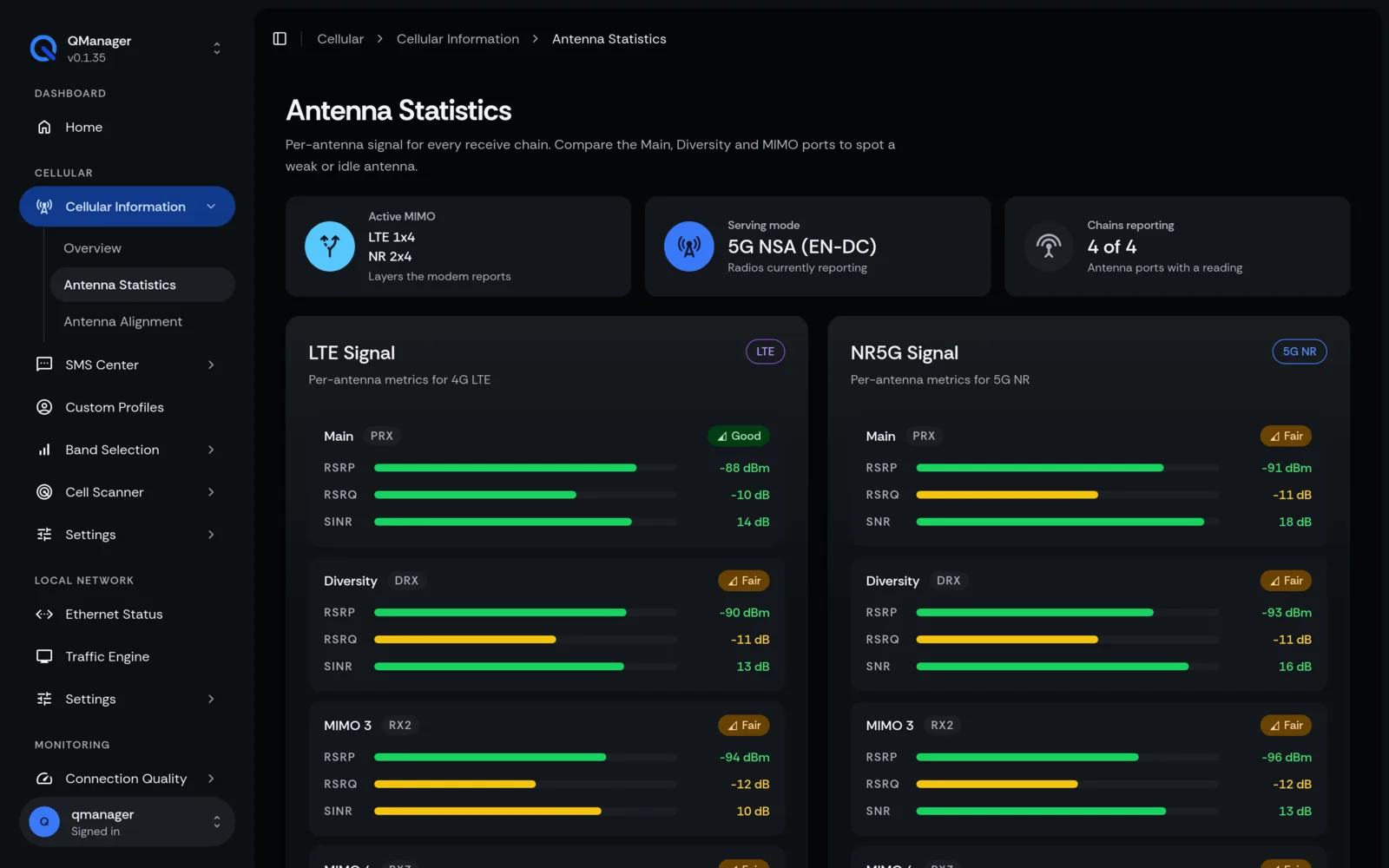Screen dimensions: 1389x868
Task: Click the Cellular Information breadcrumb link
Action: (x=458, y=39)
